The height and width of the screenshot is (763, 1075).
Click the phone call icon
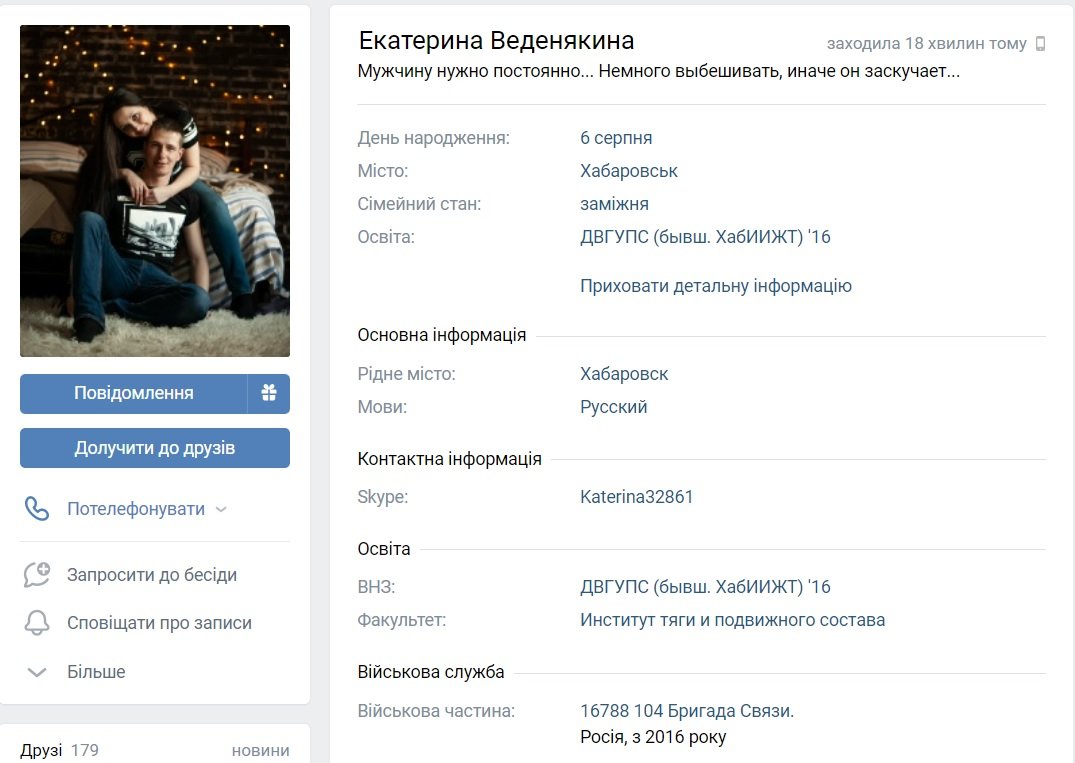pos(37,509)
